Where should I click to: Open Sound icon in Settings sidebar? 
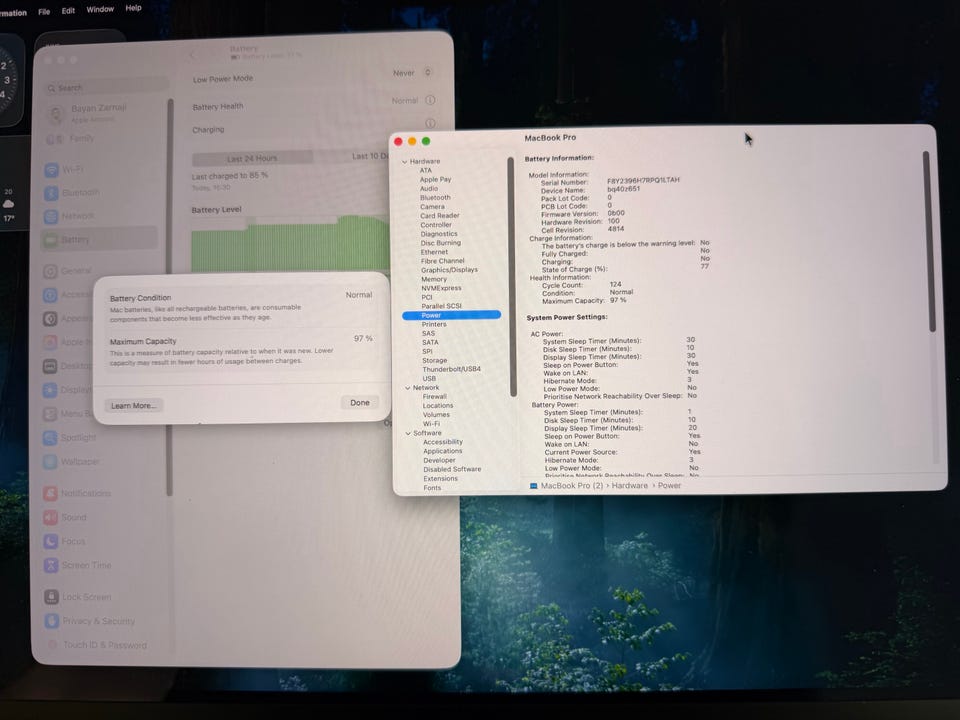tap(51, 517)
